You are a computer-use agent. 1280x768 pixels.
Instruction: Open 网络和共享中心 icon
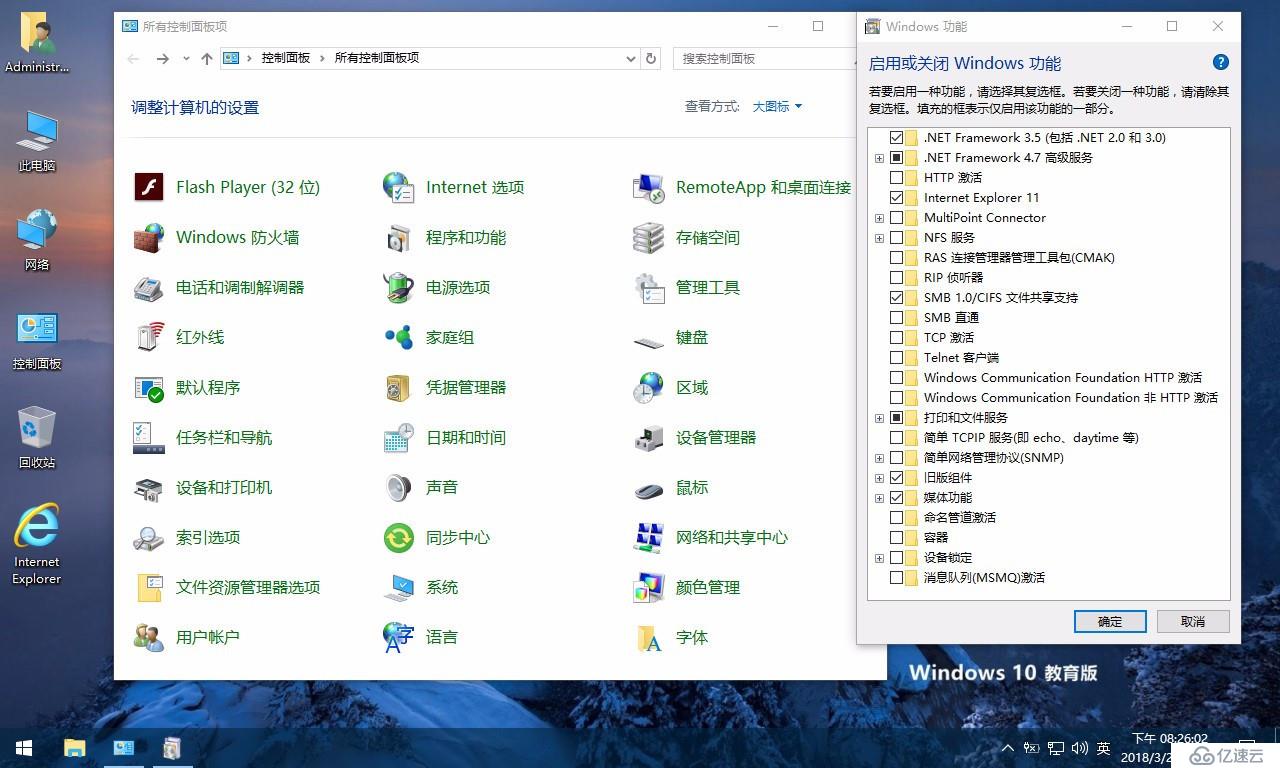pyautogui.click(x=649, y=537)
